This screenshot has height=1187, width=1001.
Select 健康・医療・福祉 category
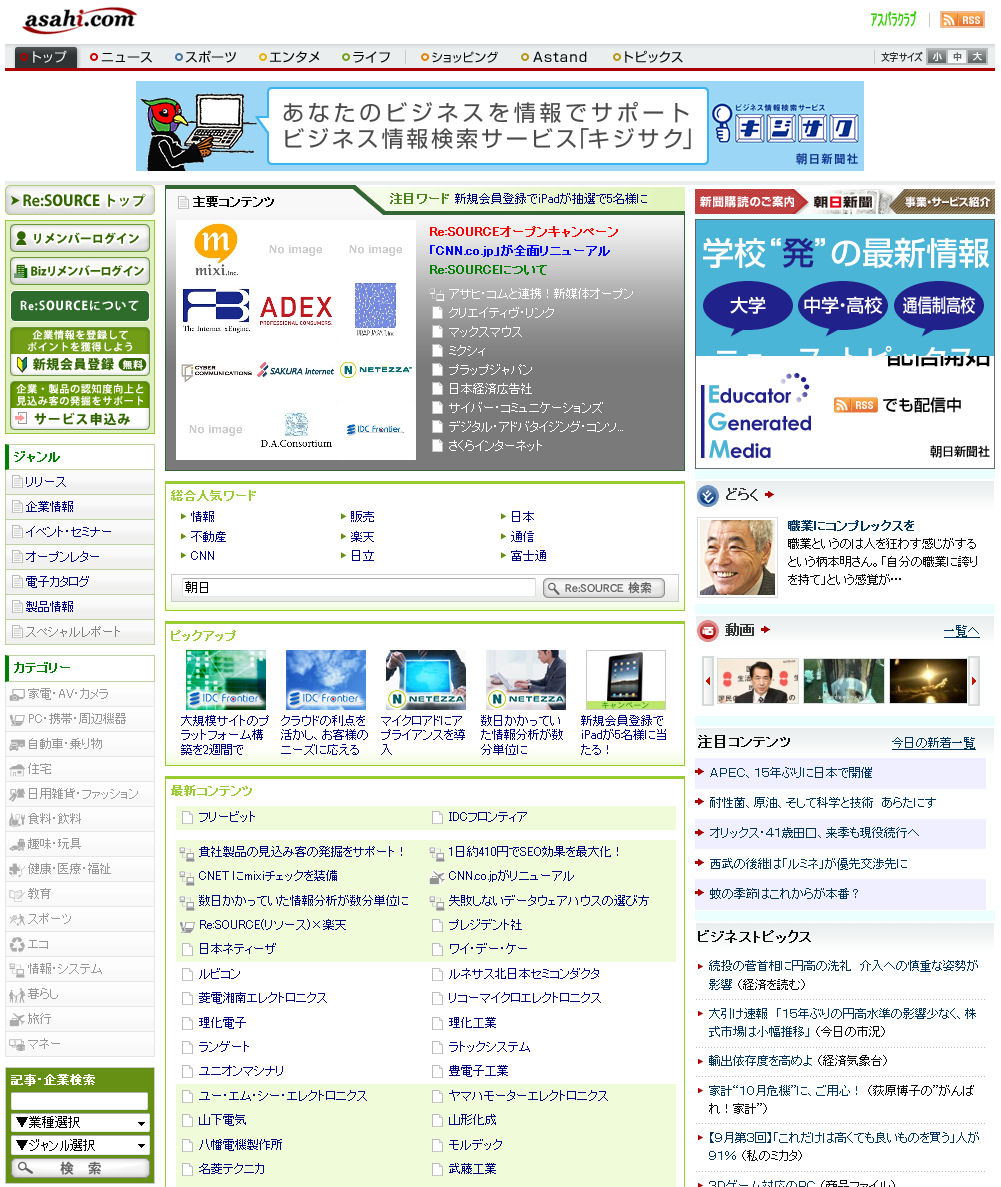coord(80,868)
